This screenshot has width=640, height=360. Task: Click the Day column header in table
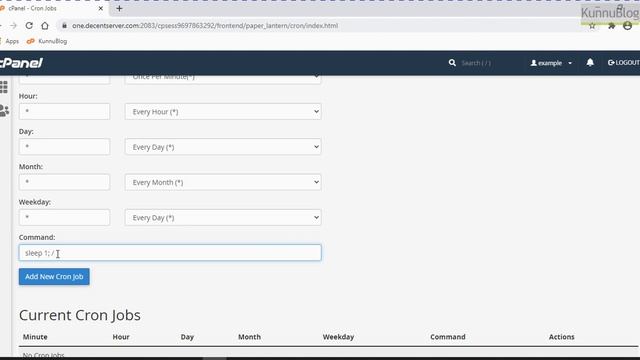coord(187,337)
